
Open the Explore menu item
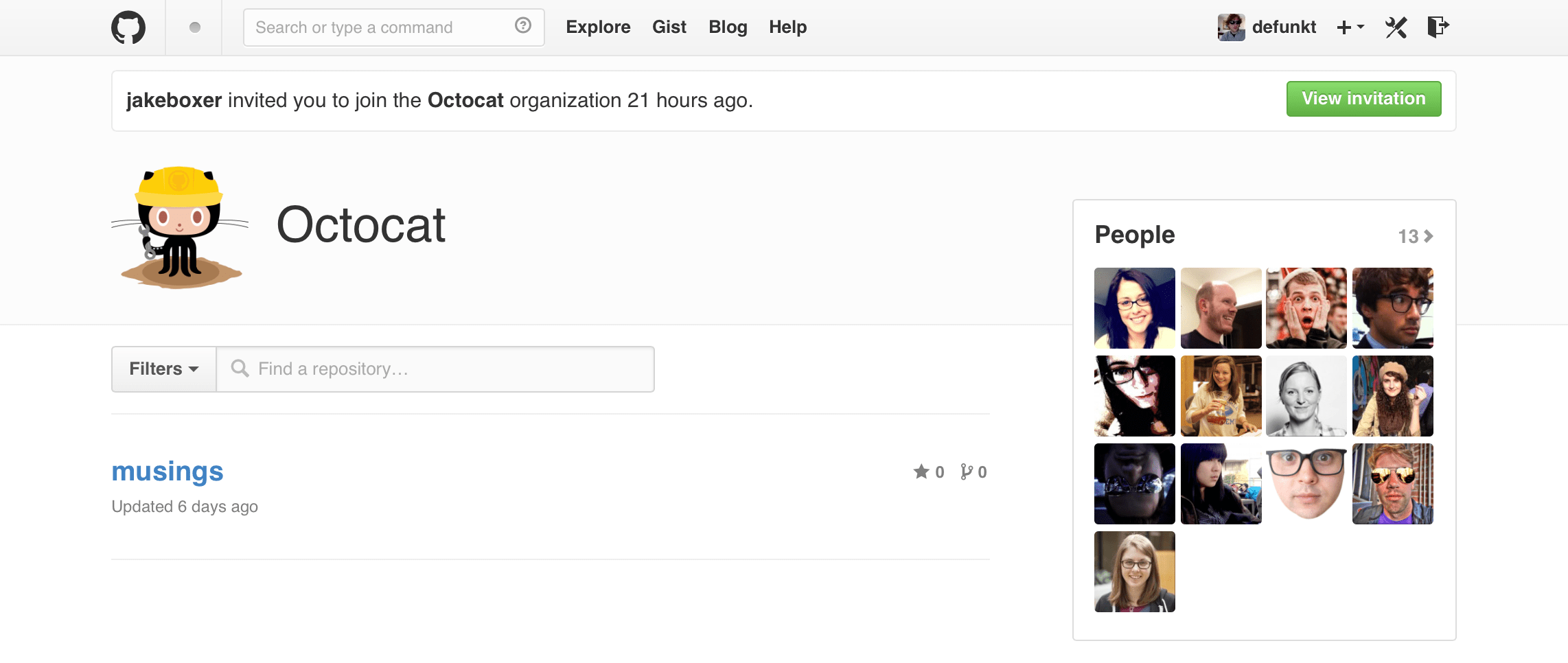pos(598,27)
